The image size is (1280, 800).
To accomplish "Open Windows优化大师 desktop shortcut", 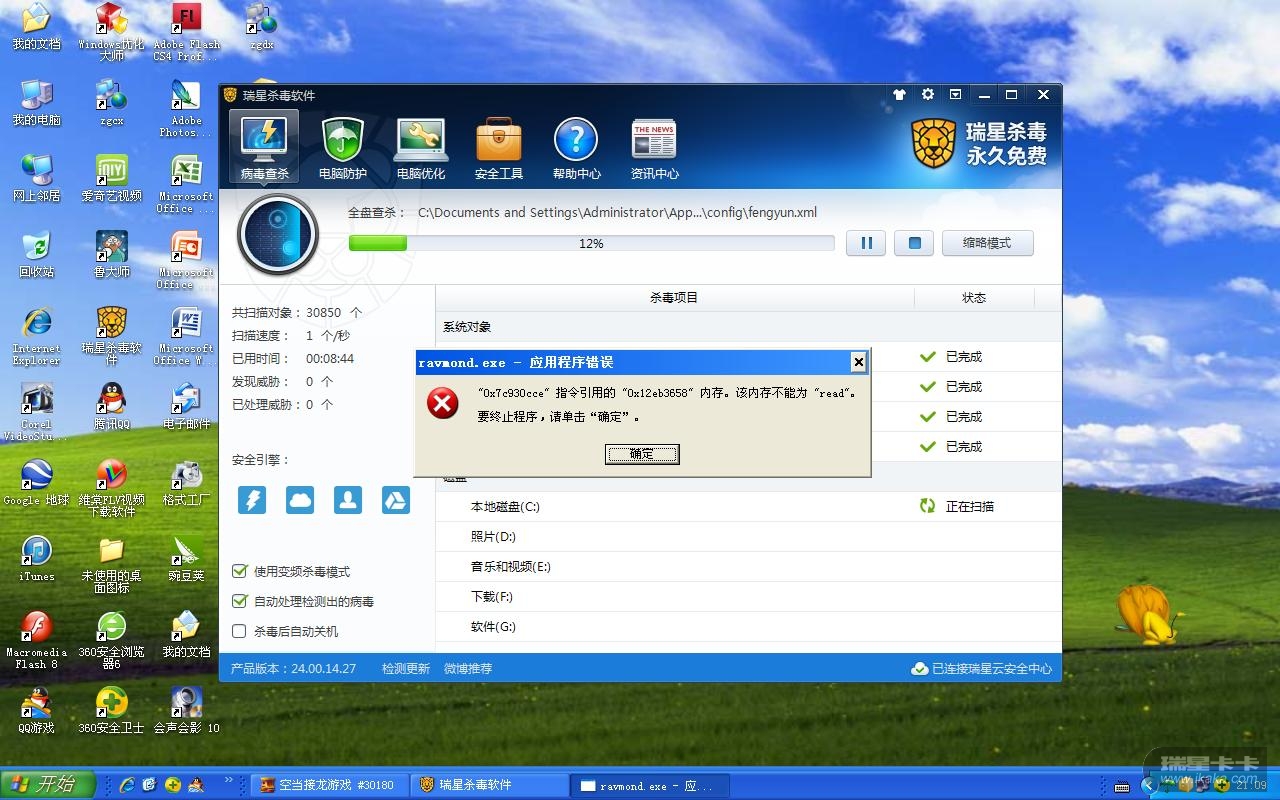I will [111, 32].
